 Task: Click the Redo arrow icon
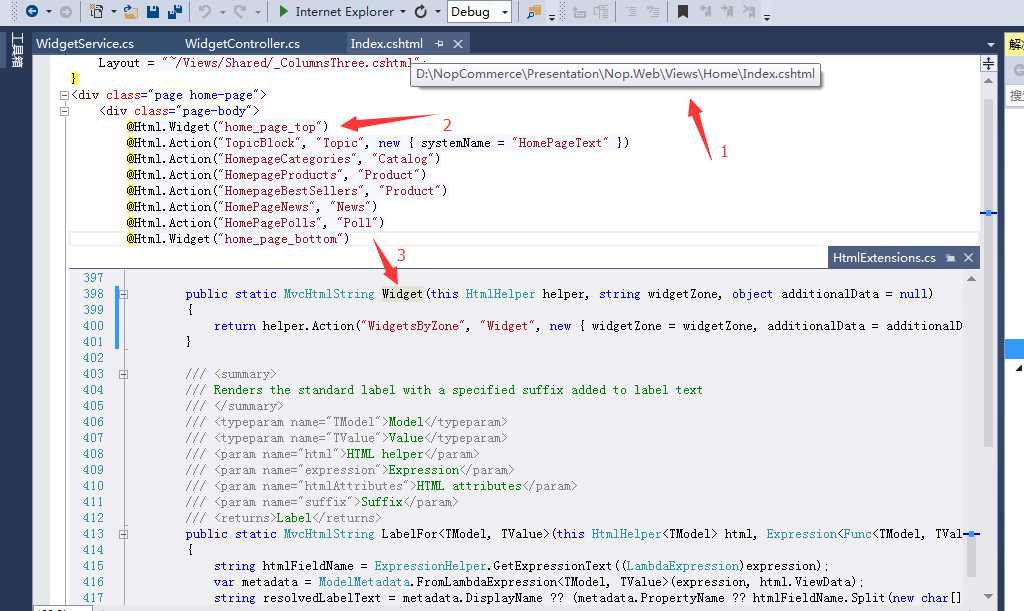[x=240, y=11]
